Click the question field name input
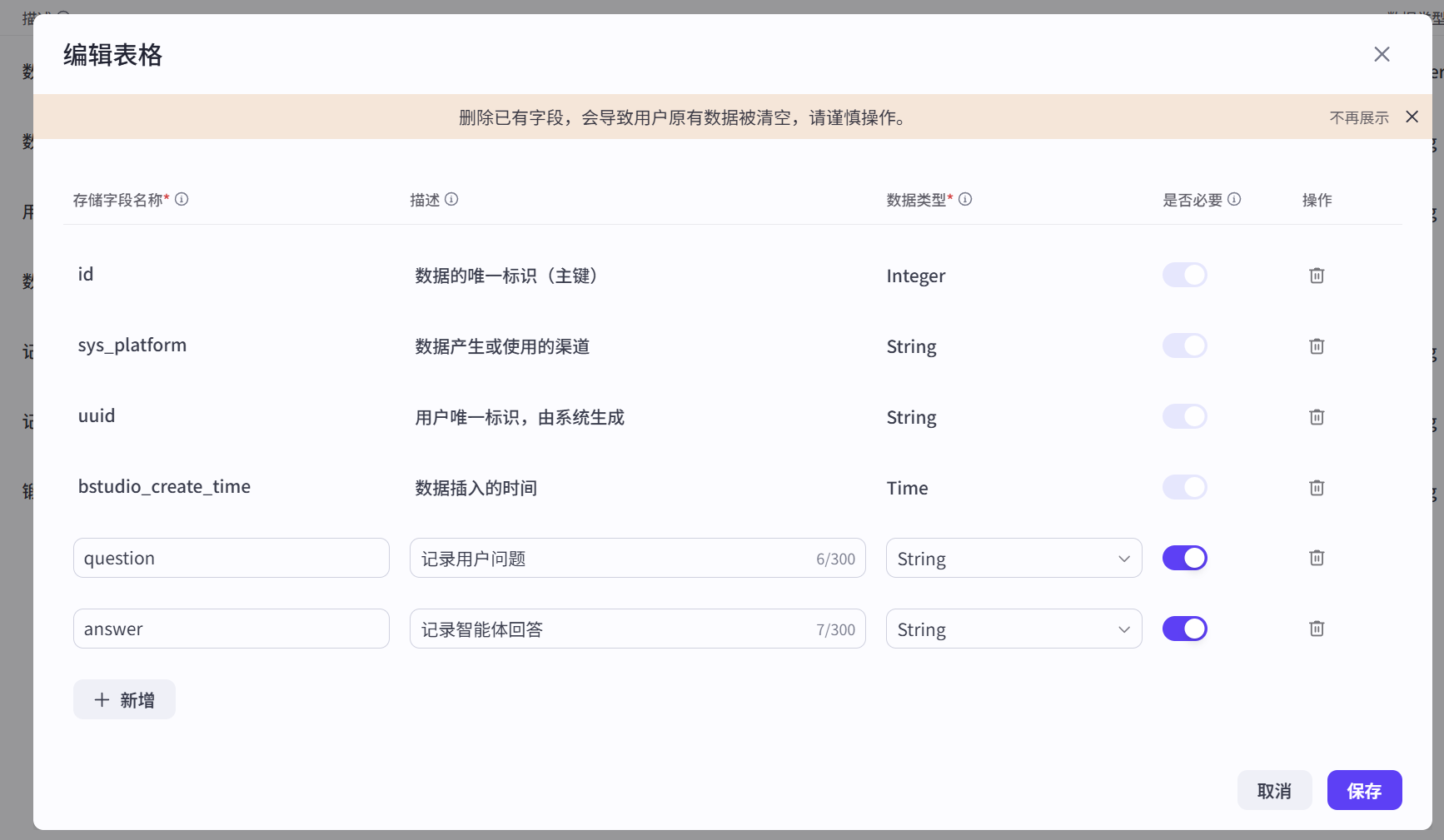 [x=231, y=558]
